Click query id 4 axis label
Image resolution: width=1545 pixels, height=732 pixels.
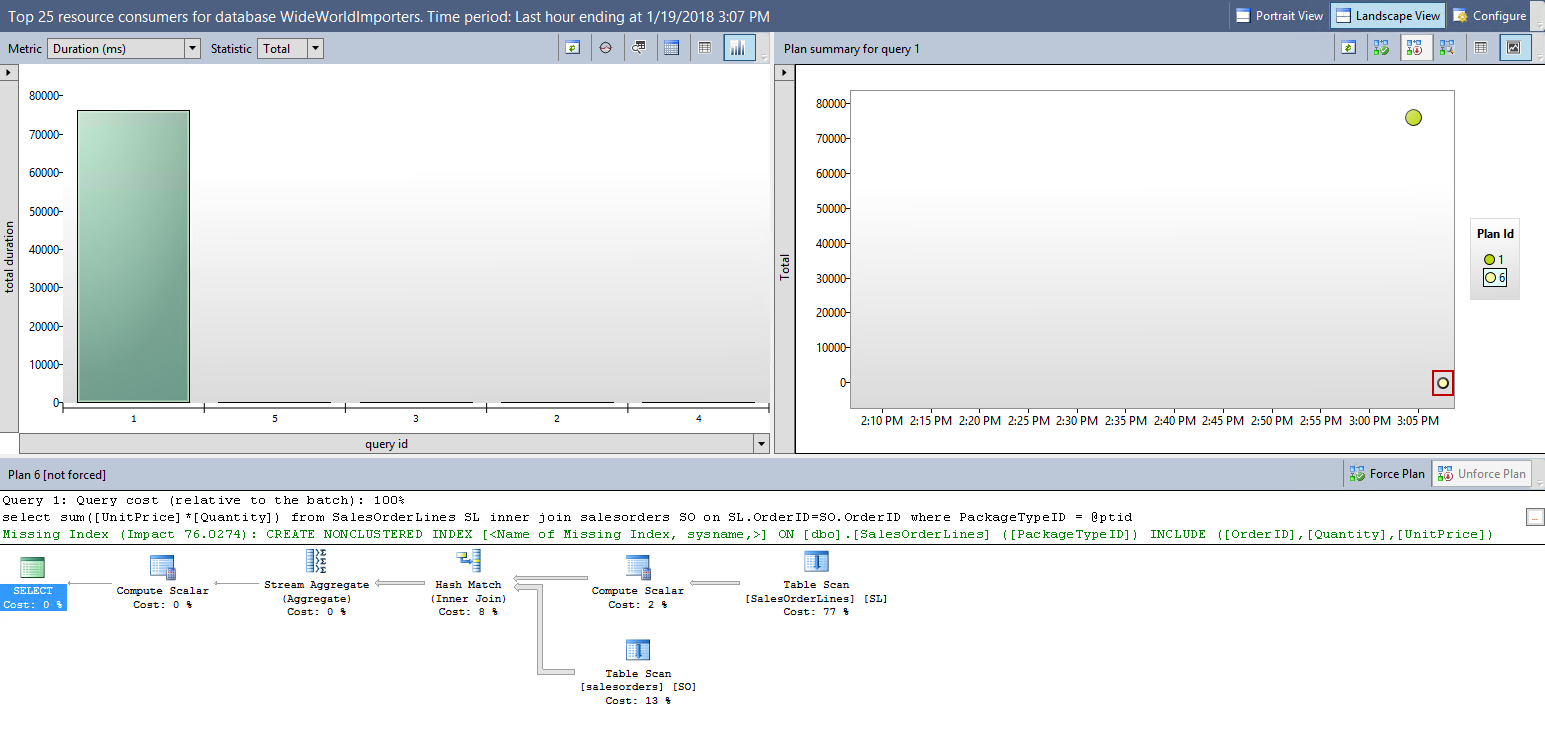coord(698,418)
